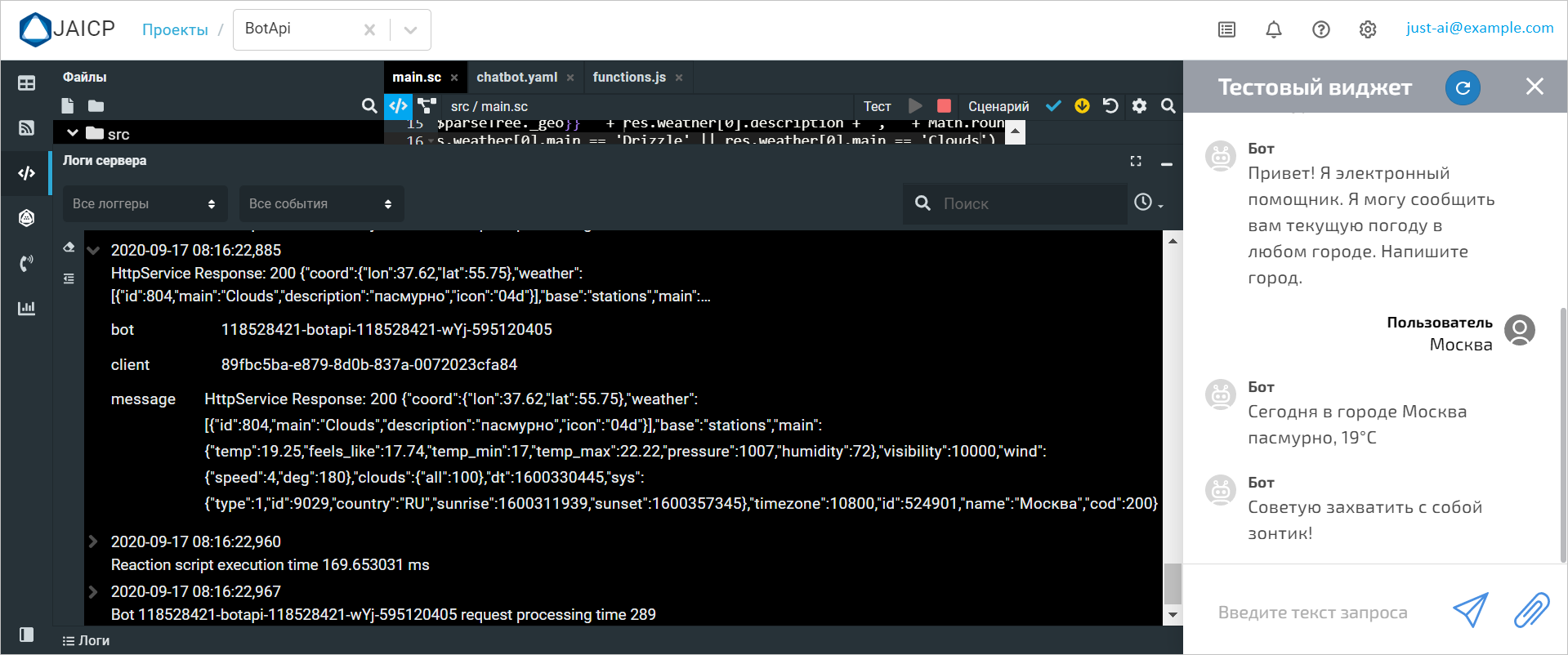Image resolution: width=1568 pixels, height=655 pixels.
Task: Switch to code editor view
Action: 398,106
